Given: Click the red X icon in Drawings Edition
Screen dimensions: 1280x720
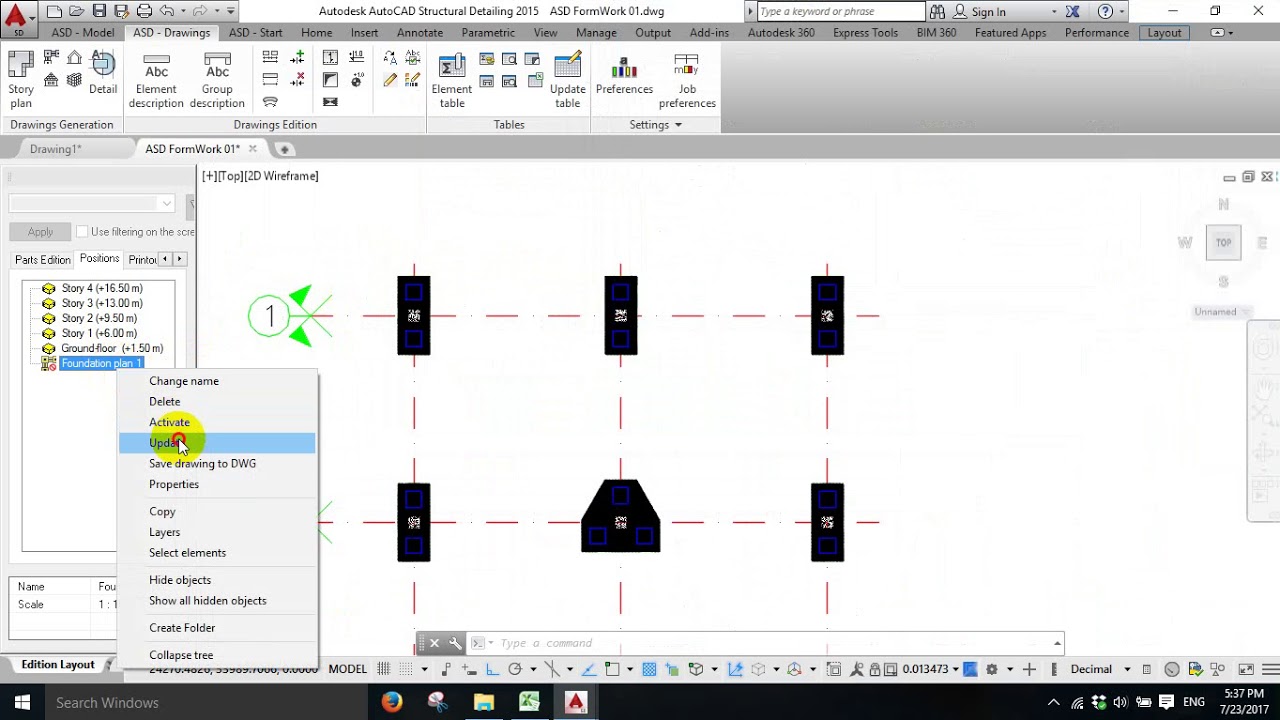Looking at the screenshot, I should click(x=298, y=81).
